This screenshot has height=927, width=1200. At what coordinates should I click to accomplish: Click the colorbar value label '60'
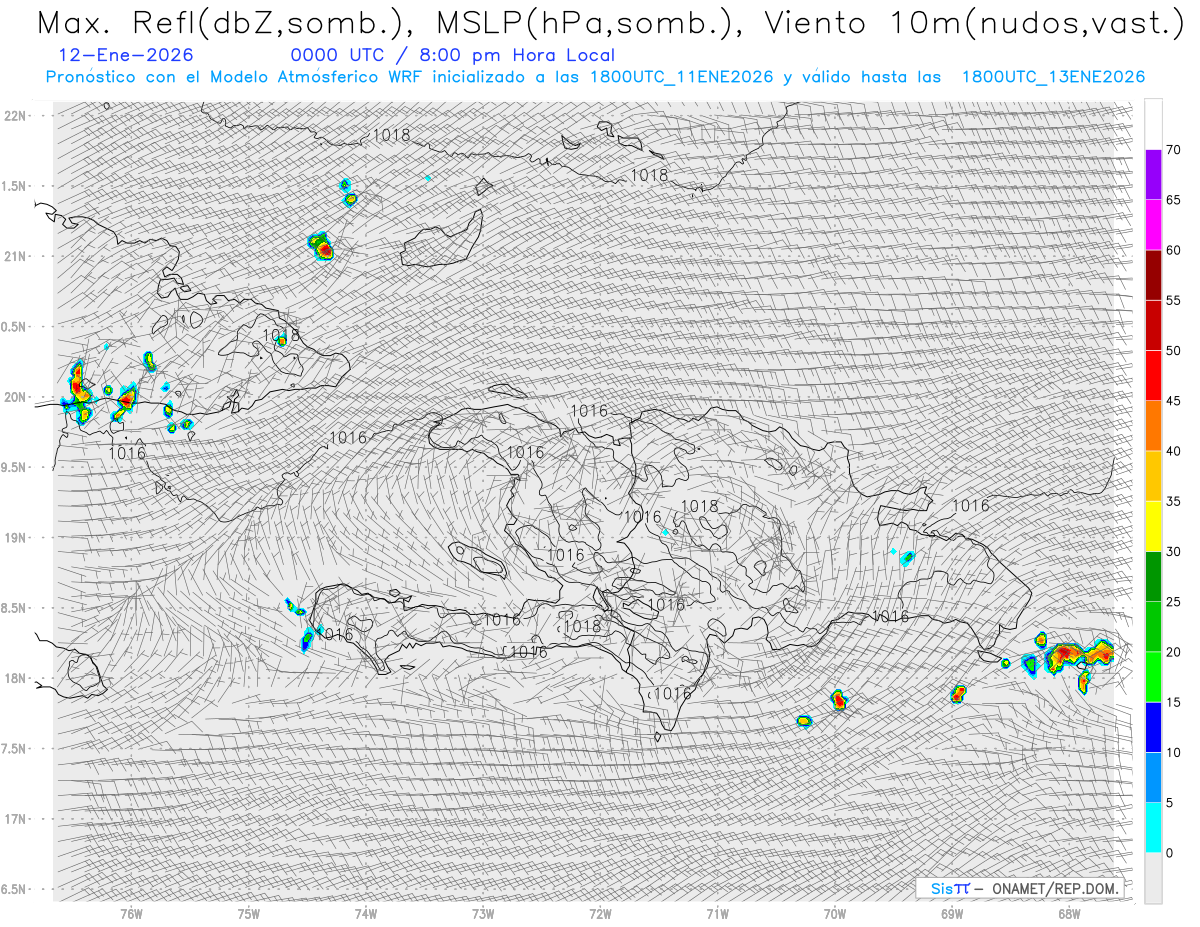pos(1174,250)
